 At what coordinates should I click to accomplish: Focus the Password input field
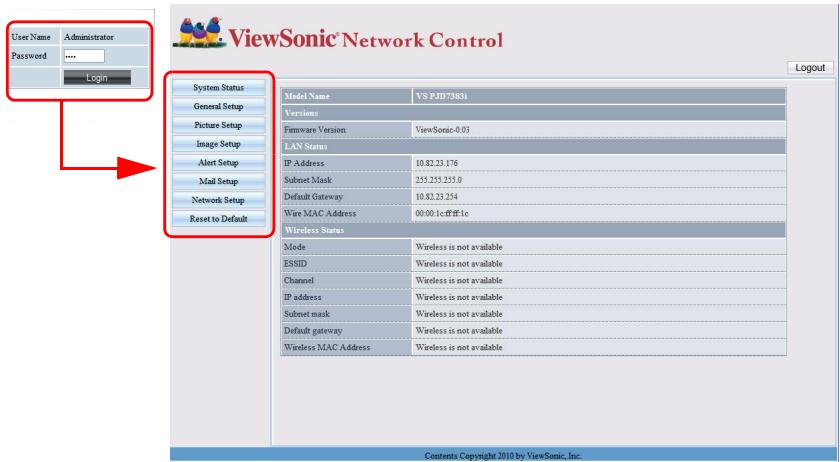[x=84, y=56]
